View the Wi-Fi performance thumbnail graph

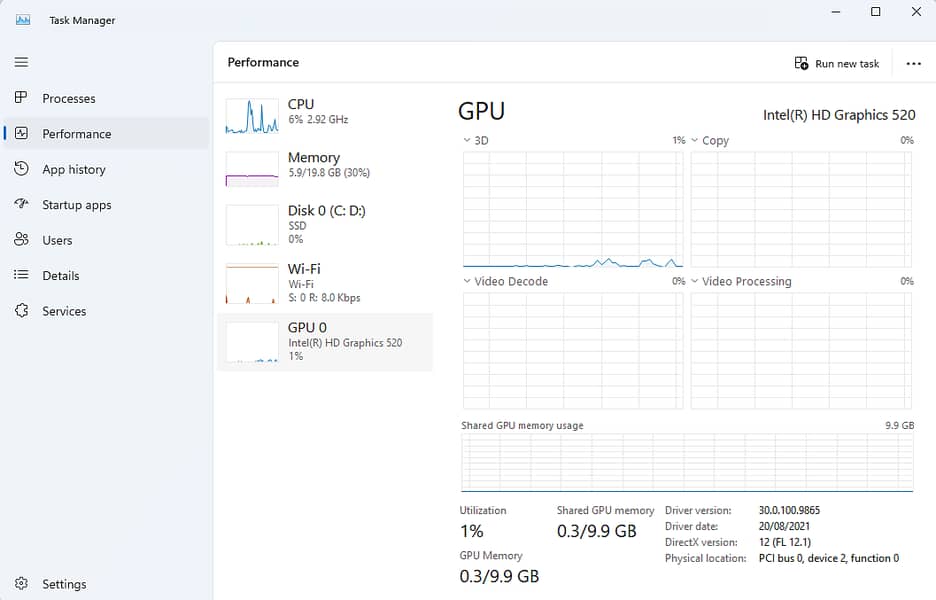pos(252,283)
